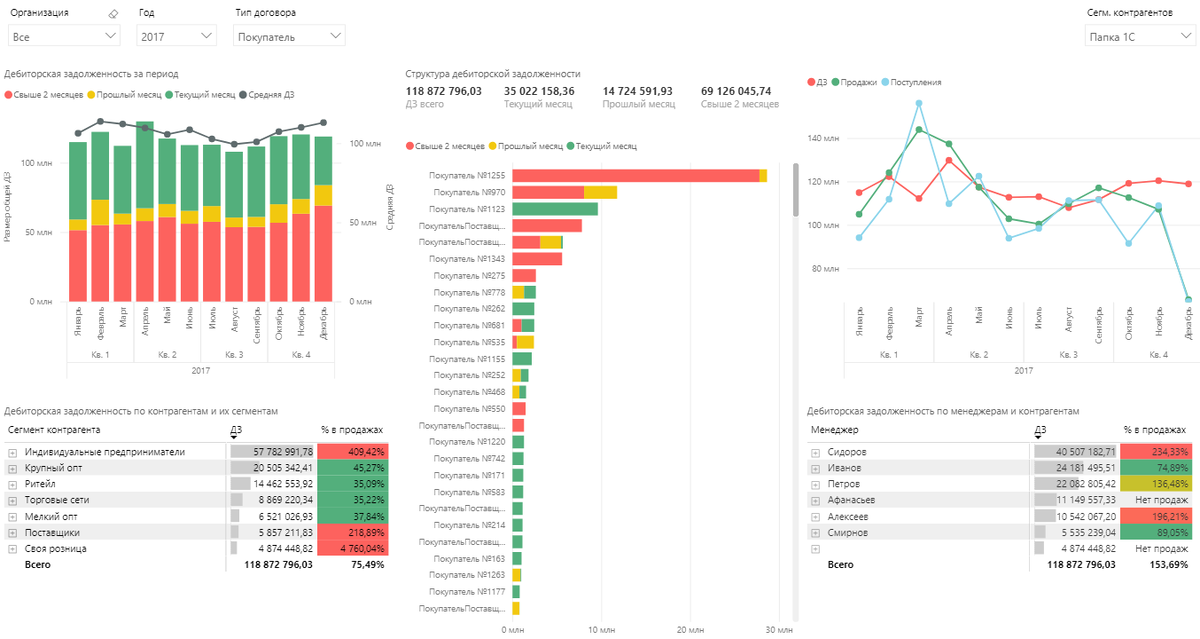This screenshot has width=1200, height=639.
Task: Expand the Индивидуальные предприниматели row
Action: pos(13,452)
